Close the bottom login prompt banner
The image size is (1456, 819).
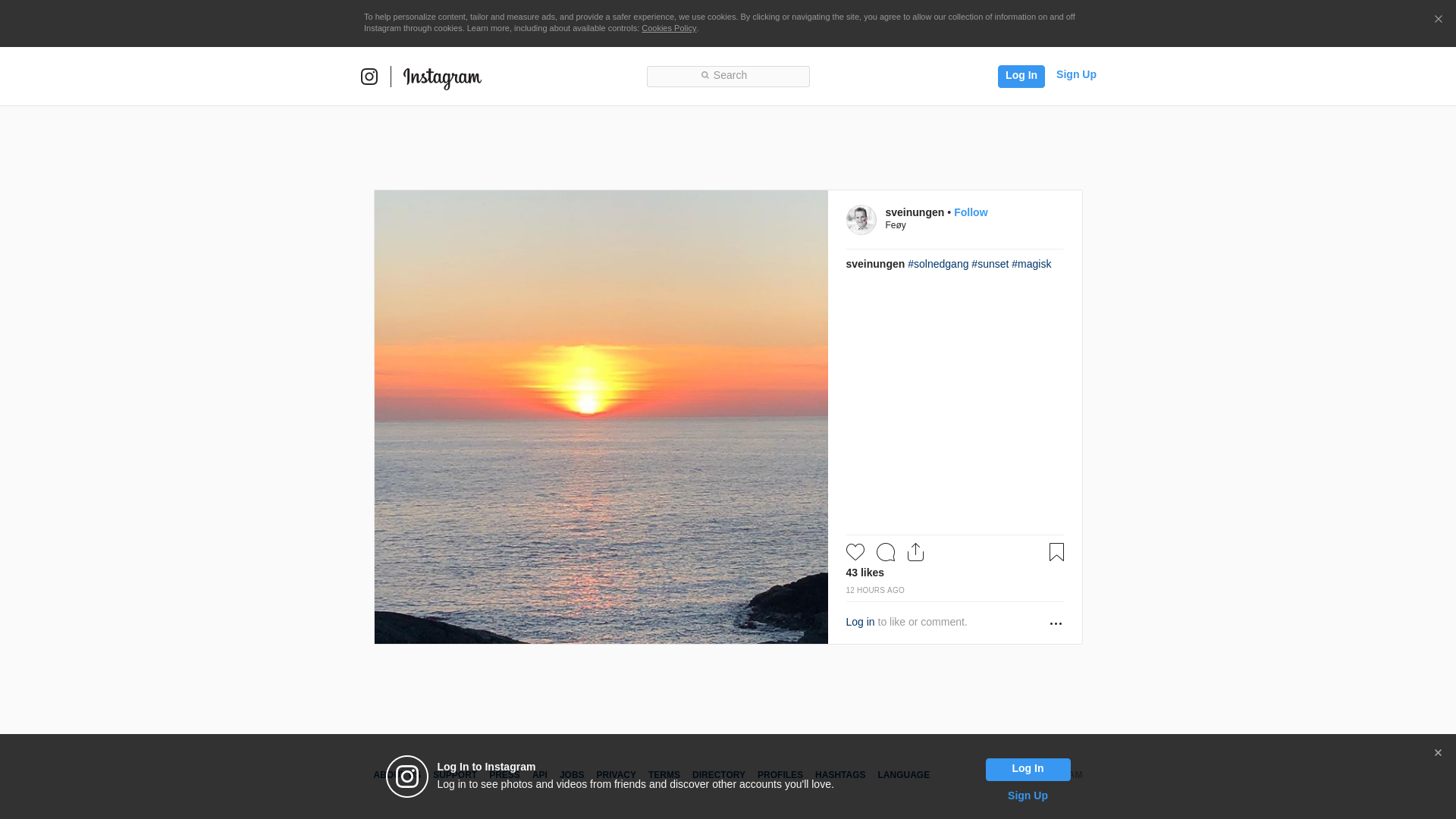pyautogui.click(x=1438, y=753)
